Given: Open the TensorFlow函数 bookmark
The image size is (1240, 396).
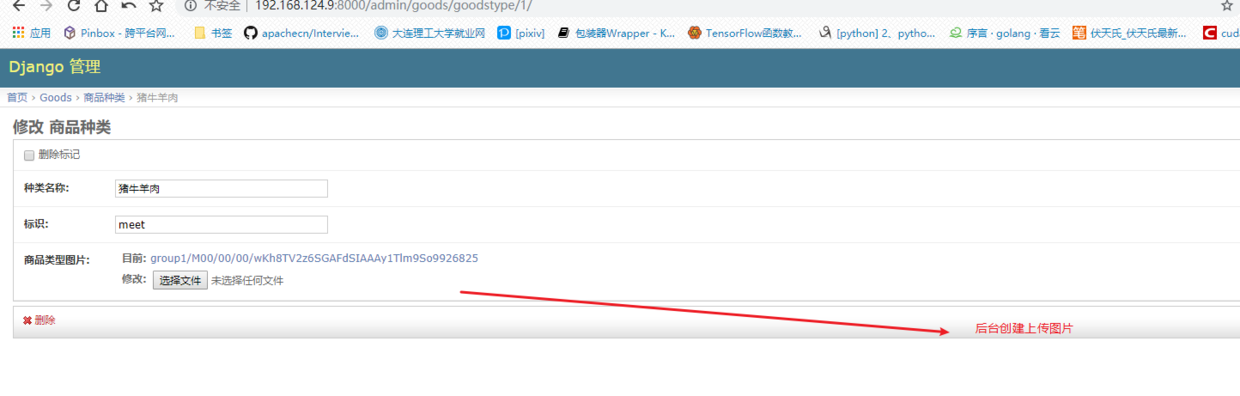Looking at the screenshot, I should (x=745, y=33).
